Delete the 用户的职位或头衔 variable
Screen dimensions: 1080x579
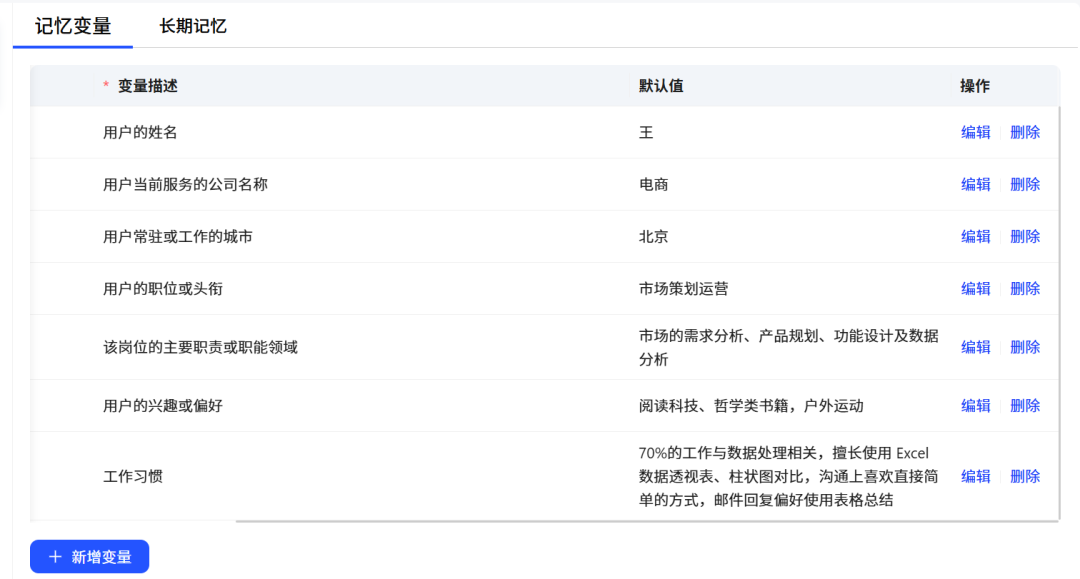pos(1025,288)
